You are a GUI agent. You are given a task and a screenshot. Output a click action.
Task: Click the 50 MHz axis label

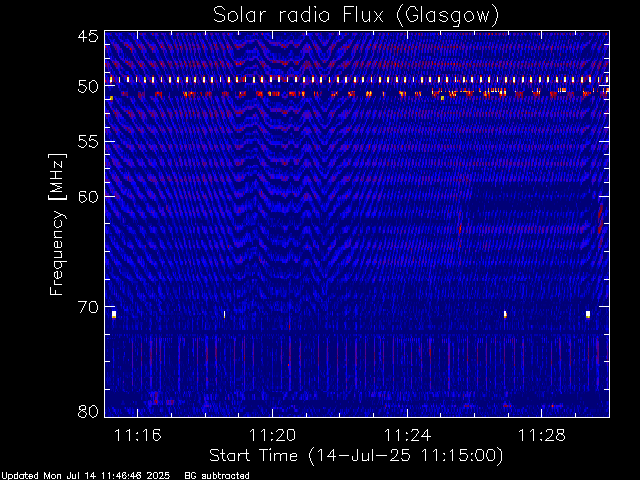click(x=88, y=87)
